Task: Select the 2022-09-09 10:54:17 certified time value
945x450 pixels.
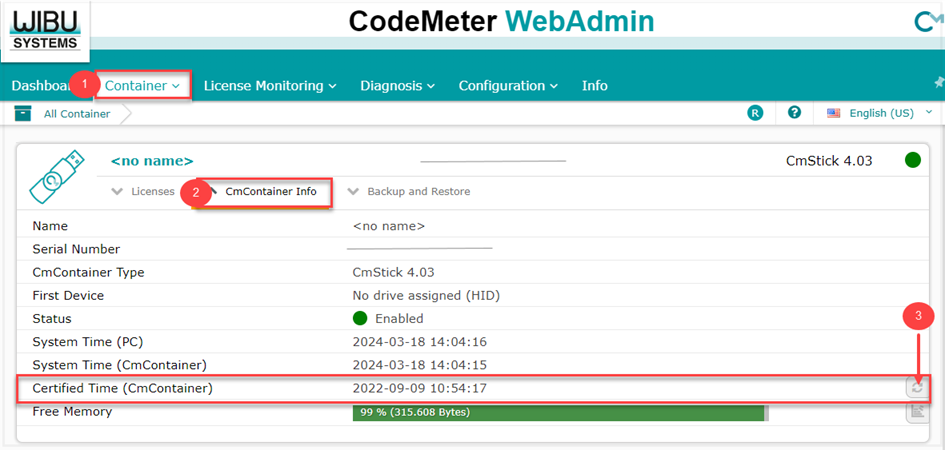Action: [x=419, y=389]
